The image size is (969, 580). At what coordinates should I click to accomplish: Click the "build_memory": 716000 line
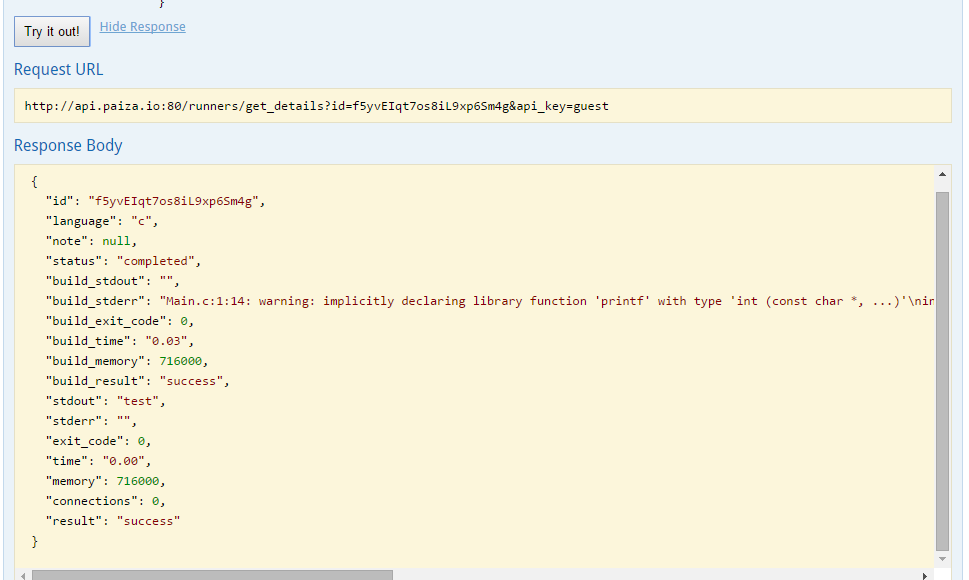pos(127,361)
